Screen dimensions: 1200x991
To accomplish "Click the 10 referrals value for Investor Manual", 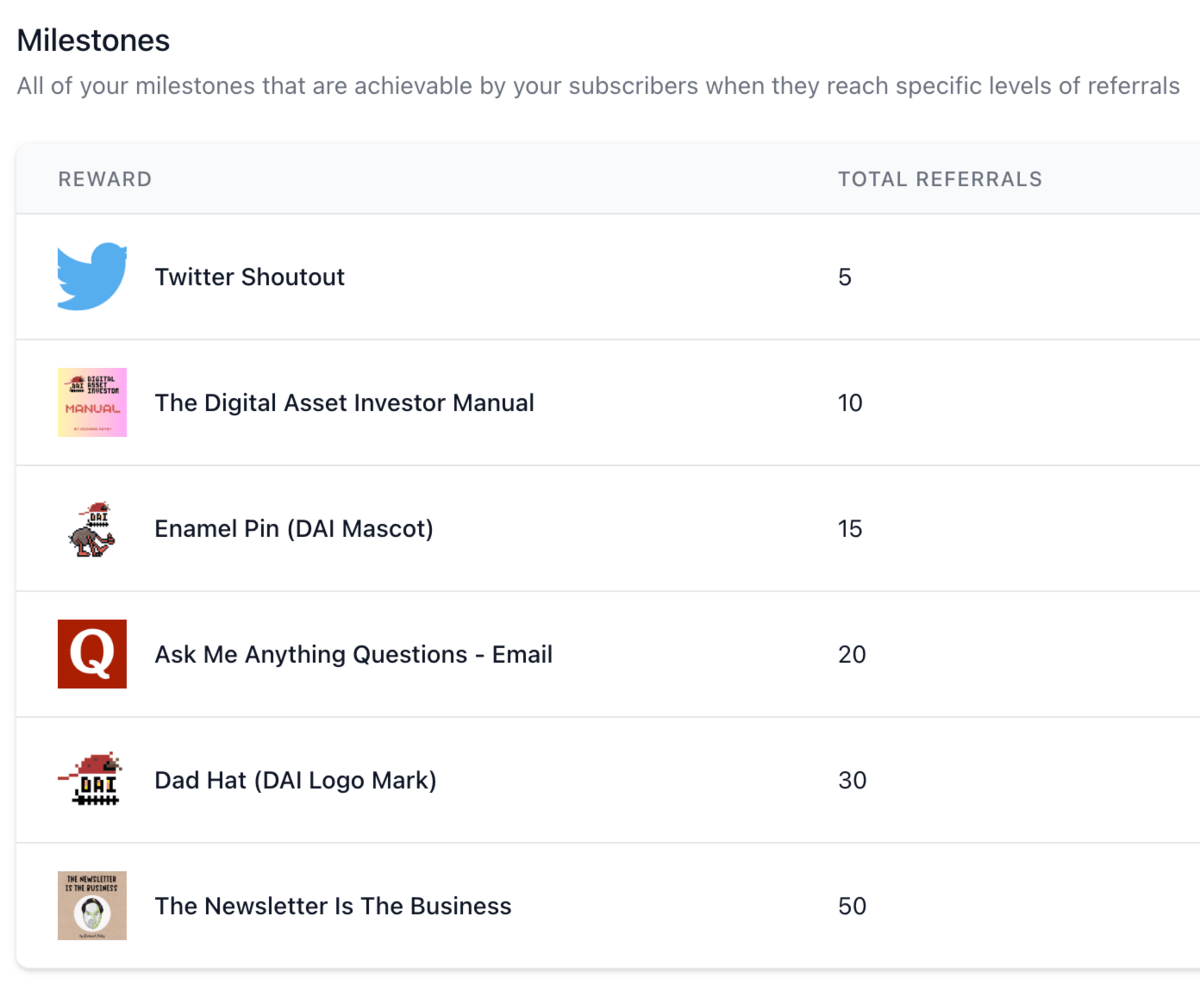I will 850,403.
